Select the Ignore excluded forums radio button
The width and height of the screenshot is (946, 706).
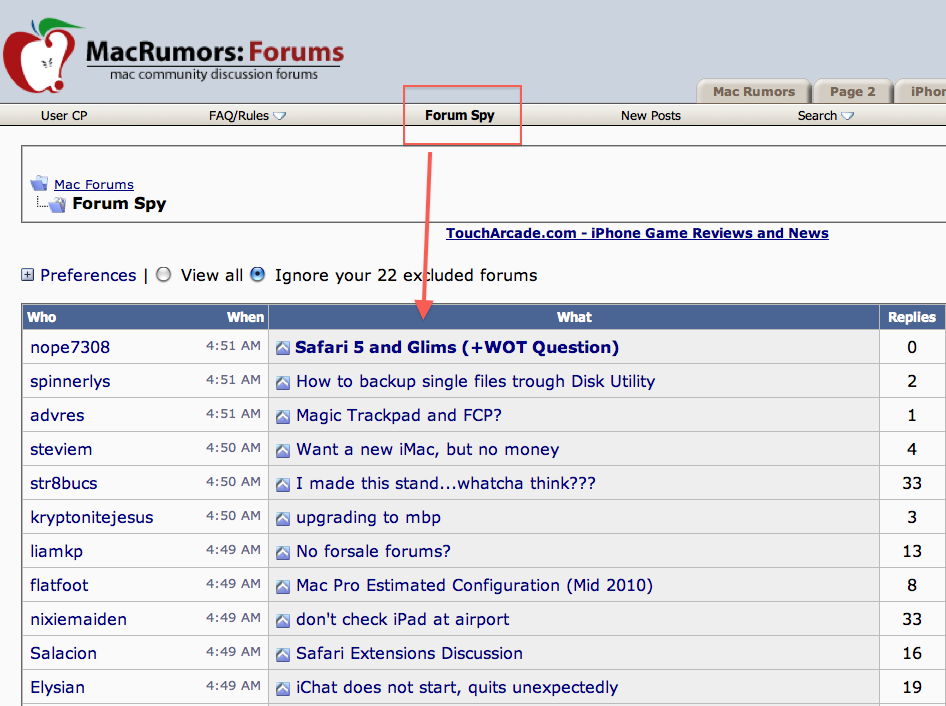pyautogui.click(x=258, y=275)
